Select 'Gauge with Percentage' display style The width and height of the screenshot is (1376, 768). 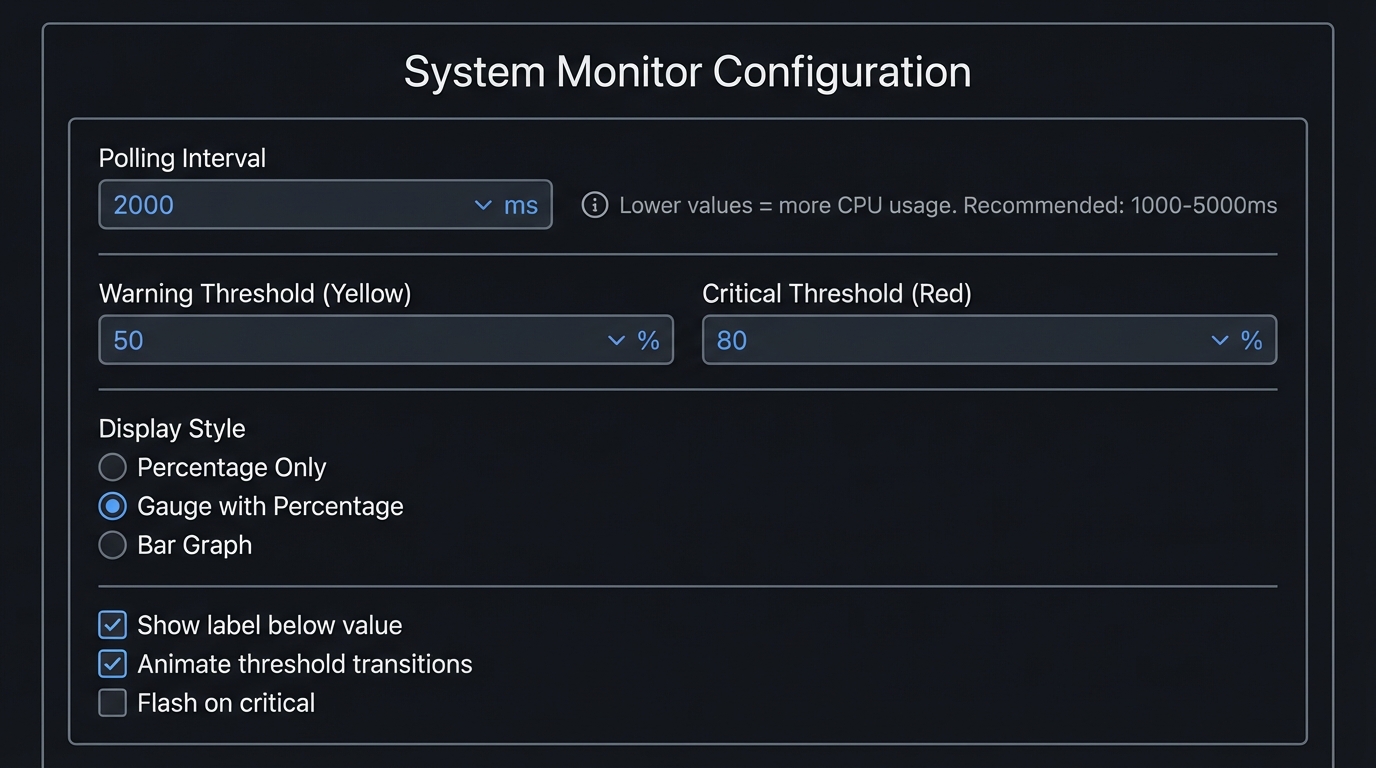(112, 506)
